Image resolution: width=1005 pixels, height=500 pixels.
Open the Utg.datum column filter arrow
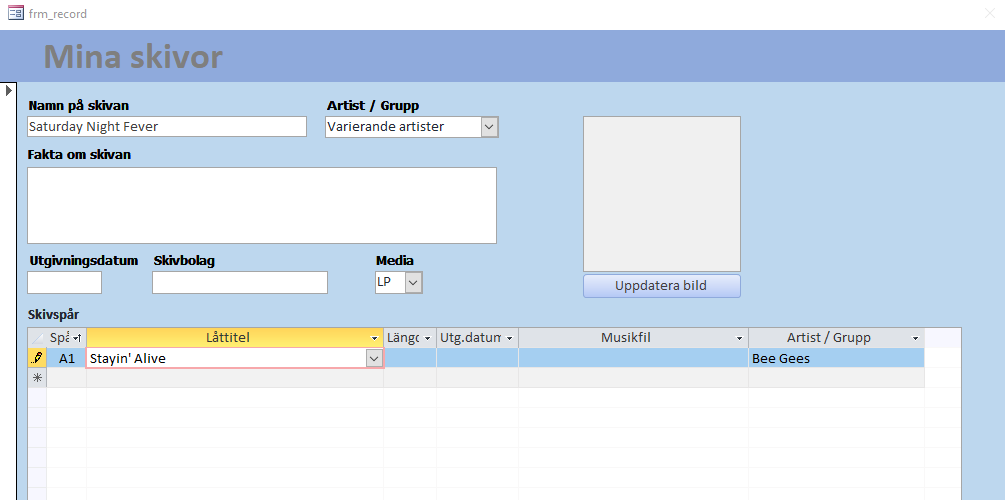pos(510,338)
